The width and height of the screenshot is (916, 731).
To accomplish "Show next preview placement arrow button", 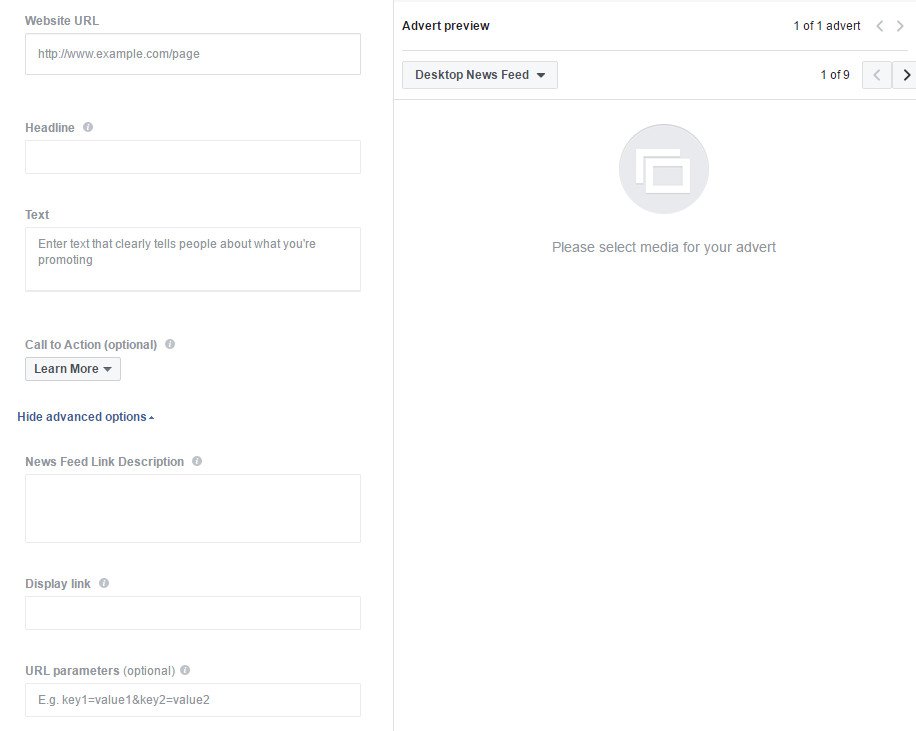I will point(905,75).
